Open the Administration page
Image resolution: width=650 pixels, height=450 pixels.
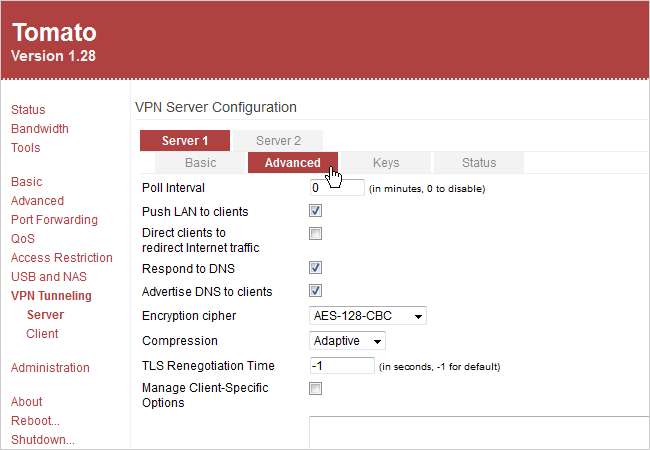tap(50, 368)
